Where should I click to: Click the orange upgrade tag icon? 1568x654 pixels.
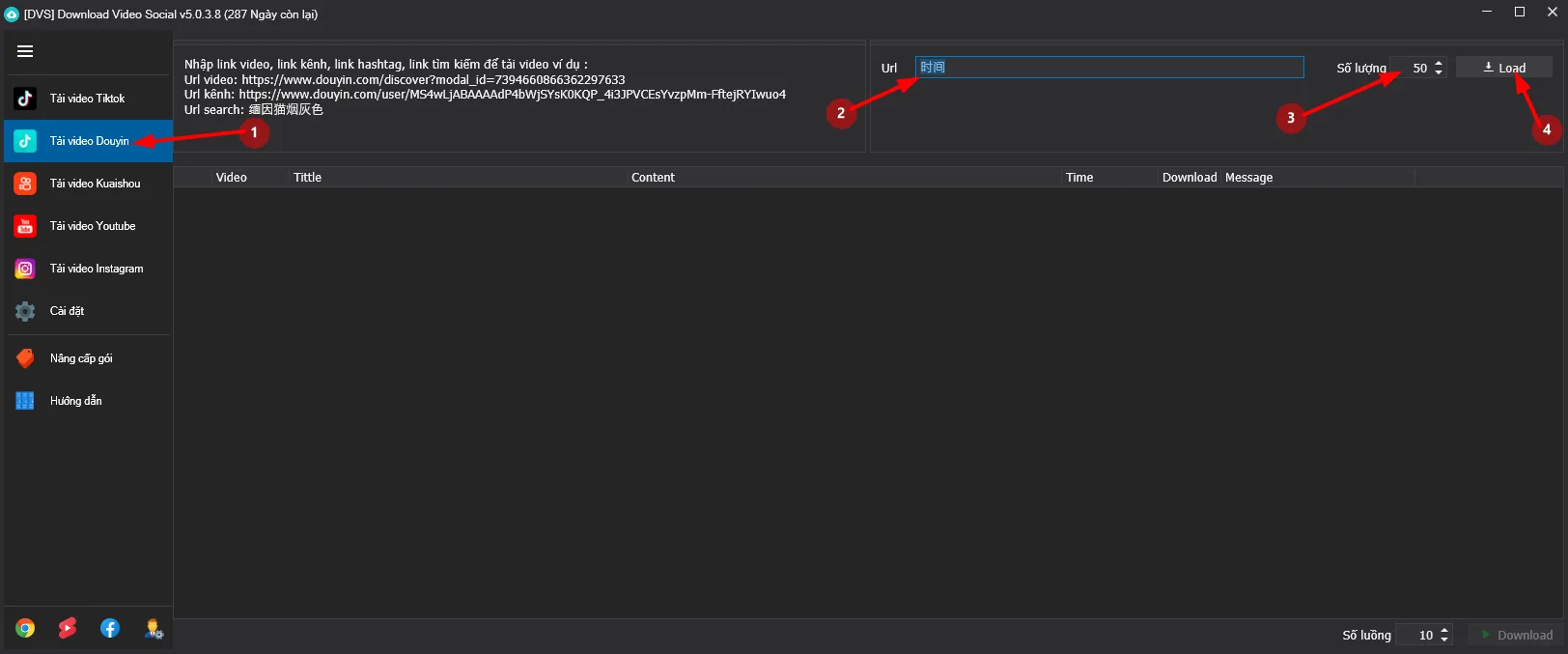click(x=25, y=358)
